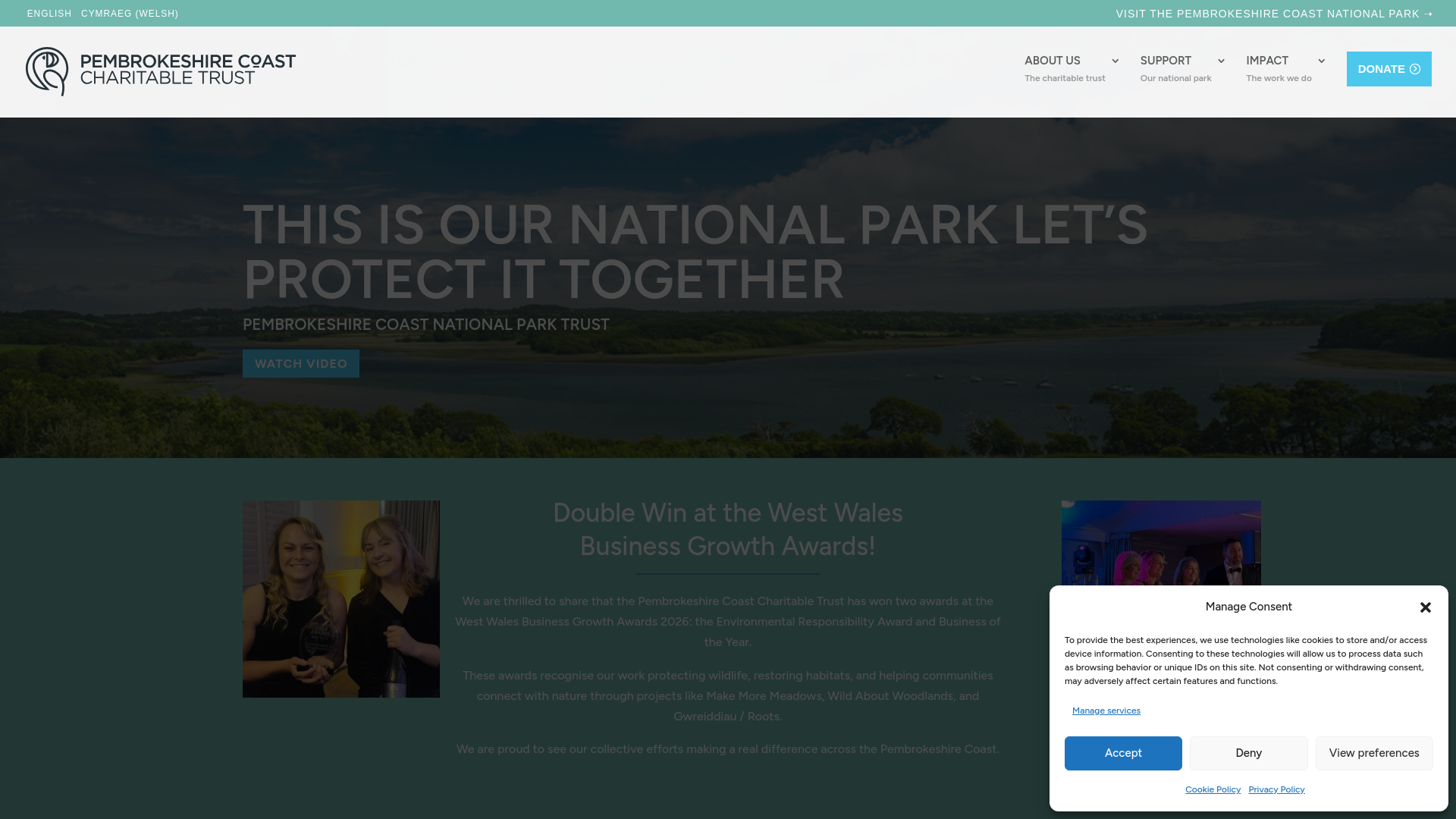Open the Manage services link
1456x819 pixels.
[x=1106, y=711]
